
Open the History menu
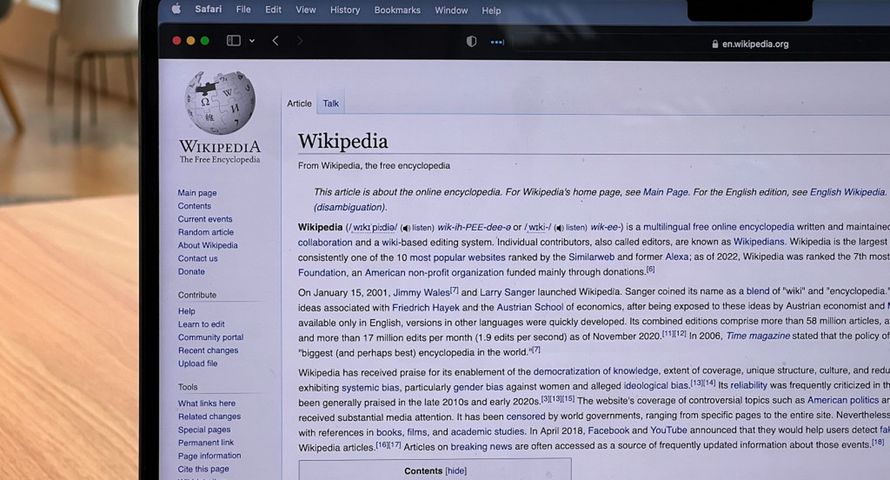click(x=345, y=10)
